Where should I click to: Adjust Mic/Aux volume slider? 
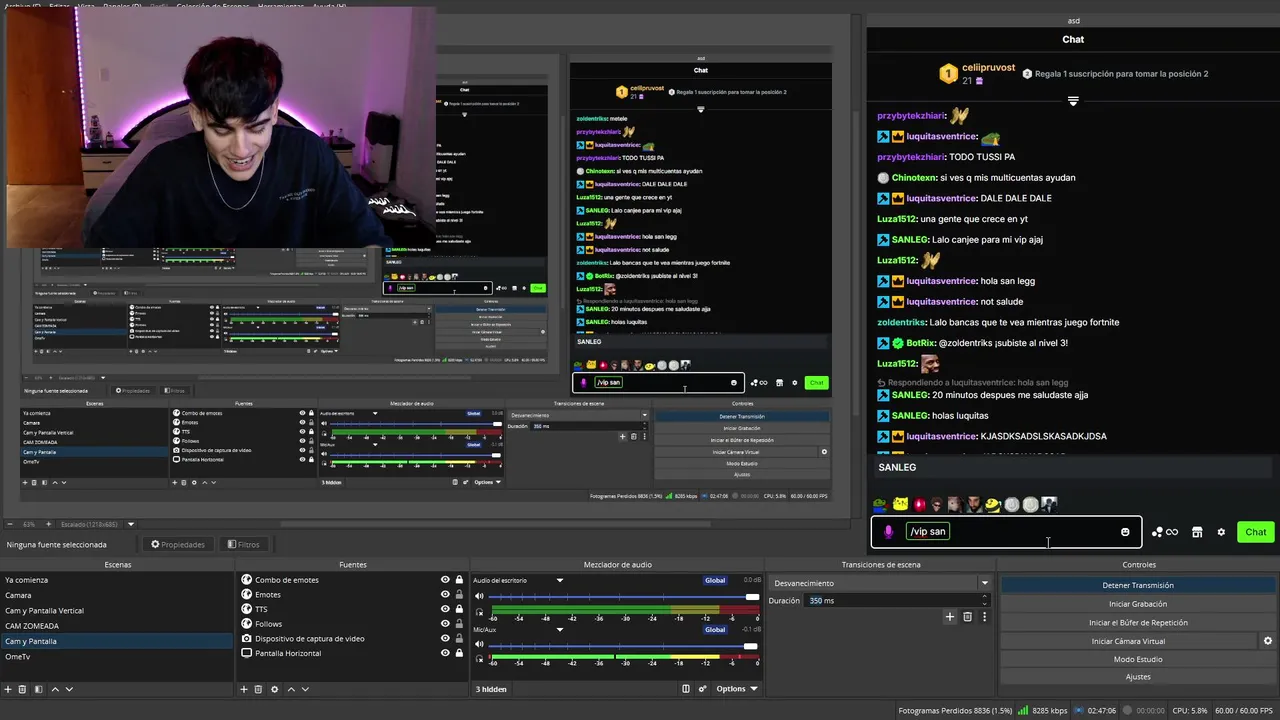pos(624,646)
